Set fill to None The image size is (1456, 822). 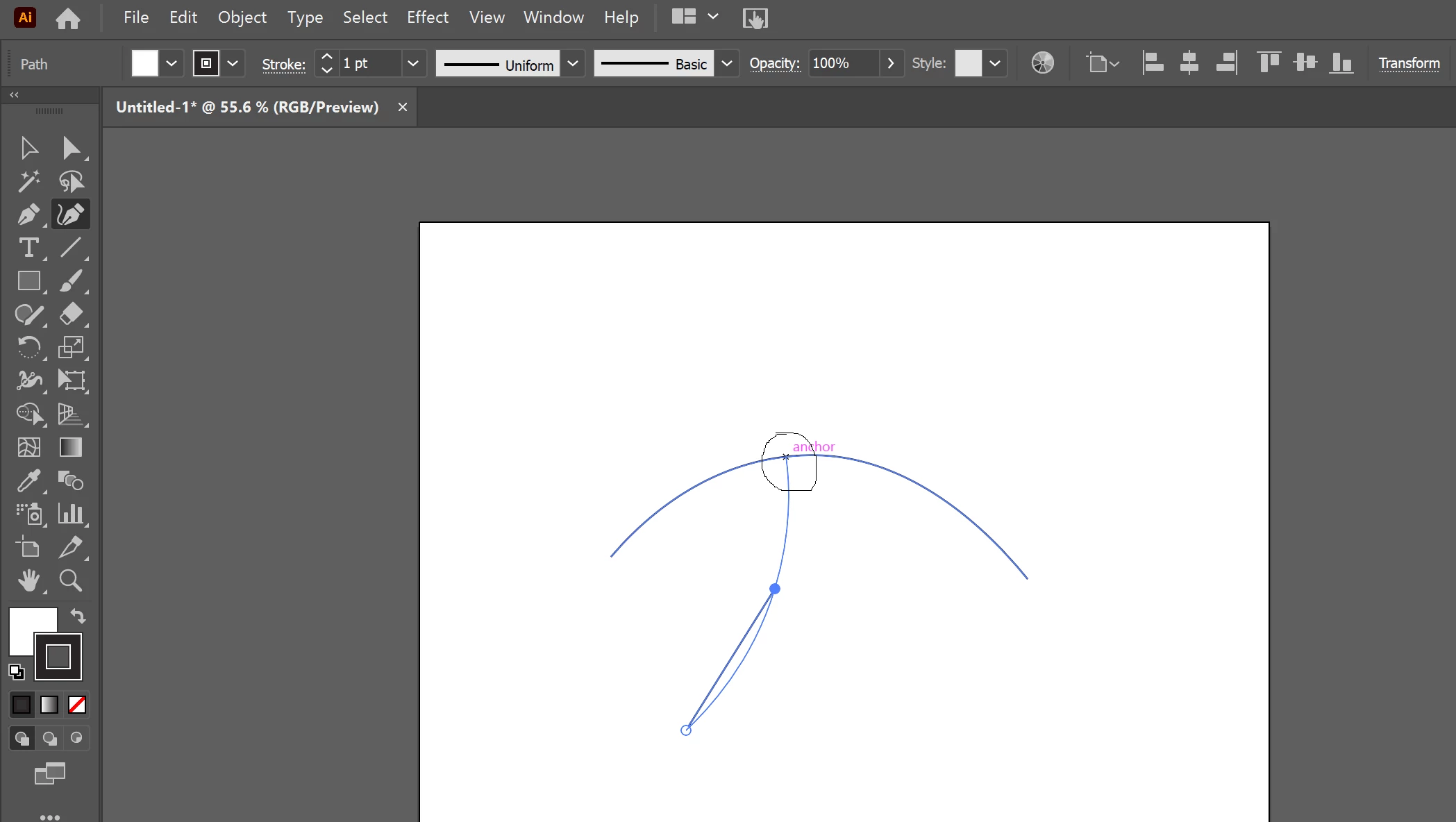coord(77,705)
